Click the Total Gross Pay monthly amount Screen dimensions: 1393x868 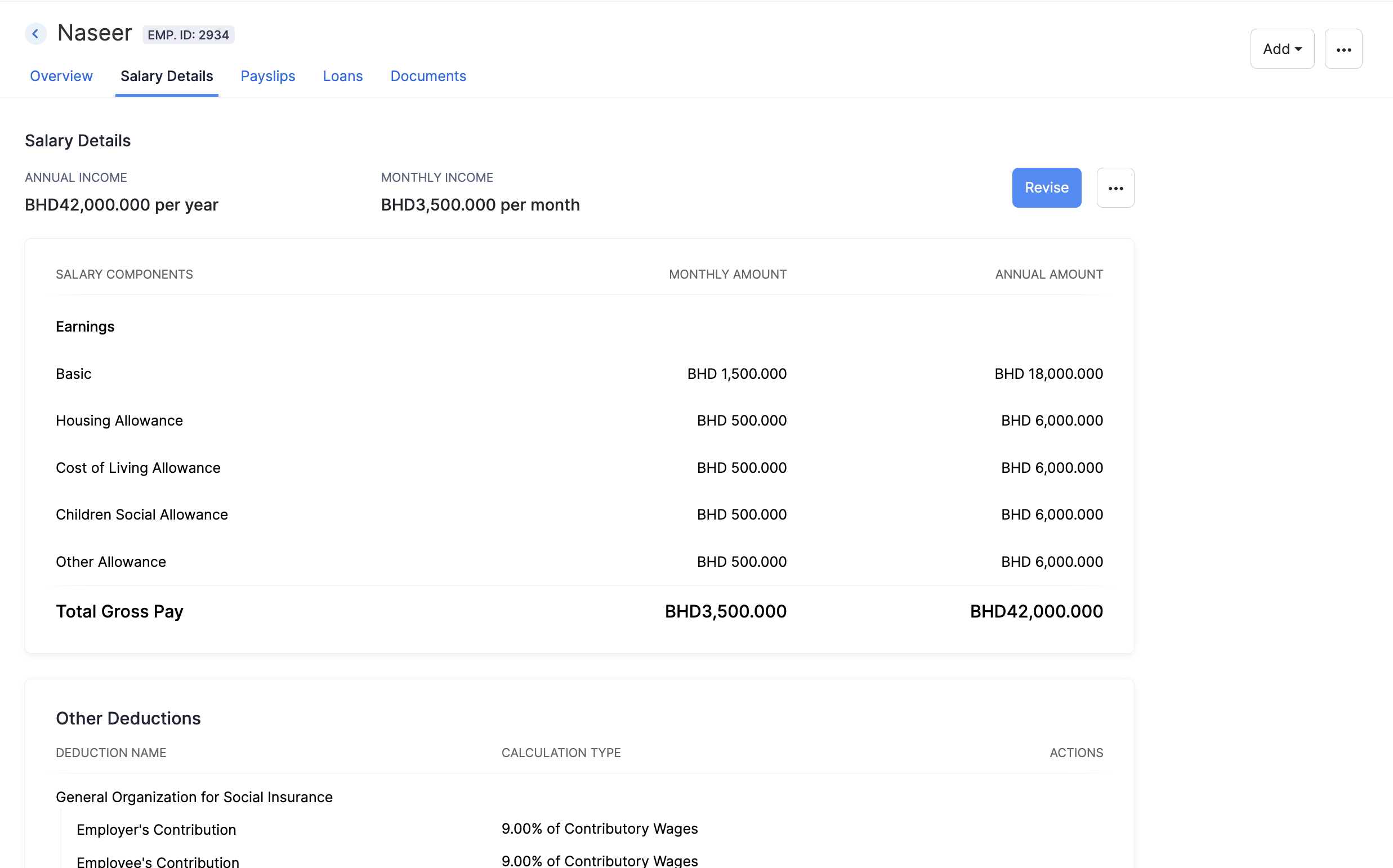click(725, 611)
